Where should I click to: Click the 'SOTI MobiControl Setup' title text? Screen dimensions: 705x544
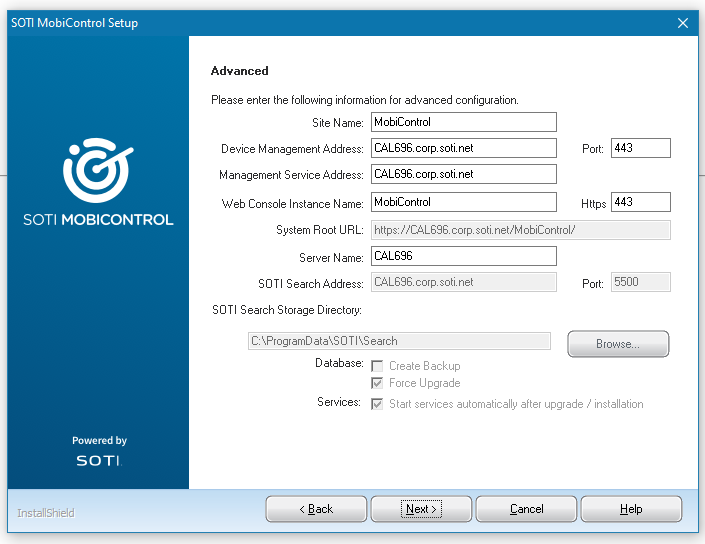coord(74,23)
